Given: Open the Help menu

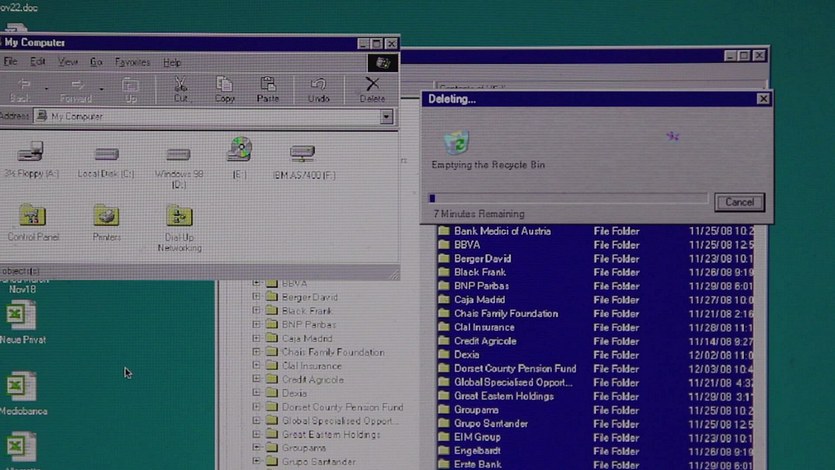Looking at the screenshot, I should [172, 62].
